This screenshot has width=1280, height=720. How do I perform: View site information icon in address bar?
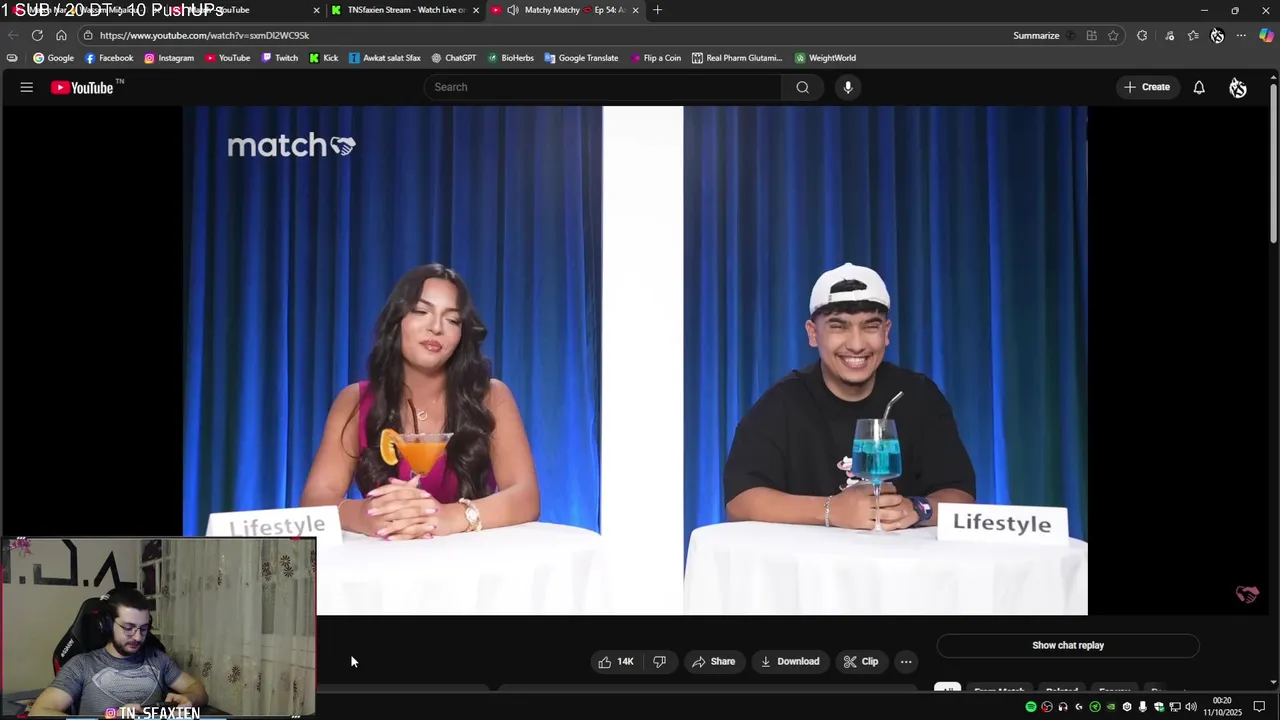pos(88,35)
